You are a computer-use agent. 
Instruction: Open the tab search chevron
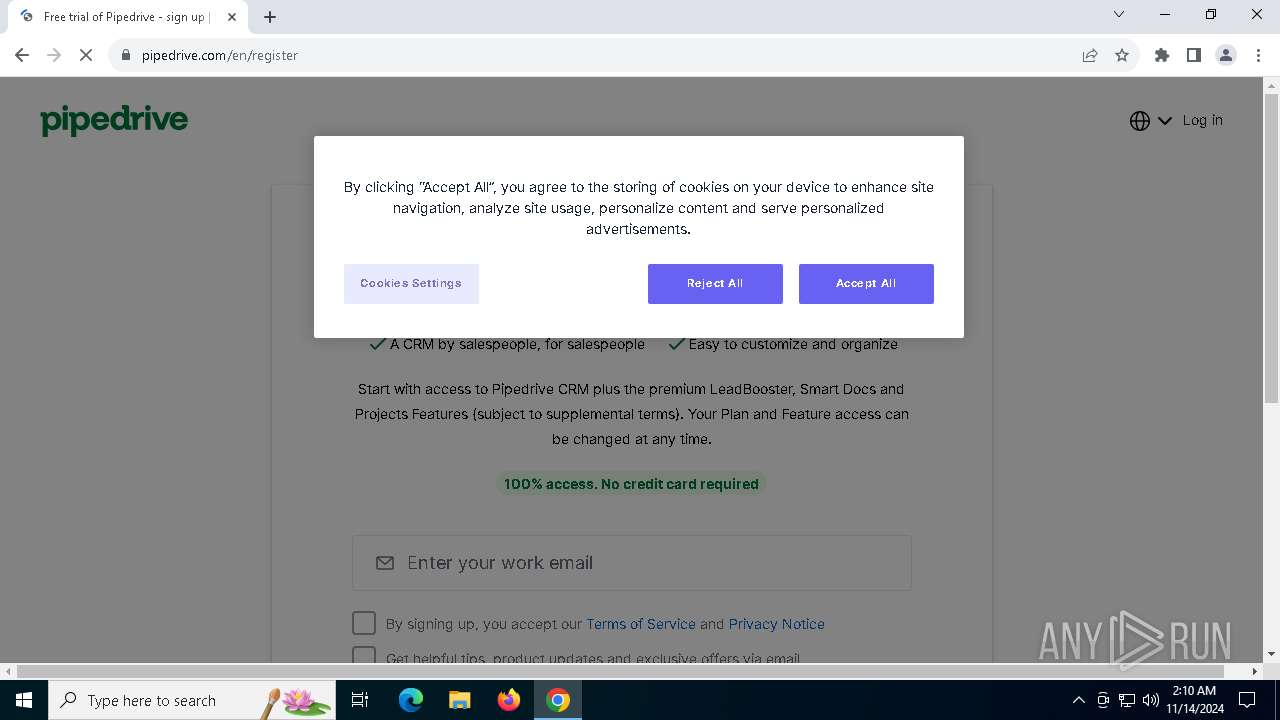tap(1119, 14)
